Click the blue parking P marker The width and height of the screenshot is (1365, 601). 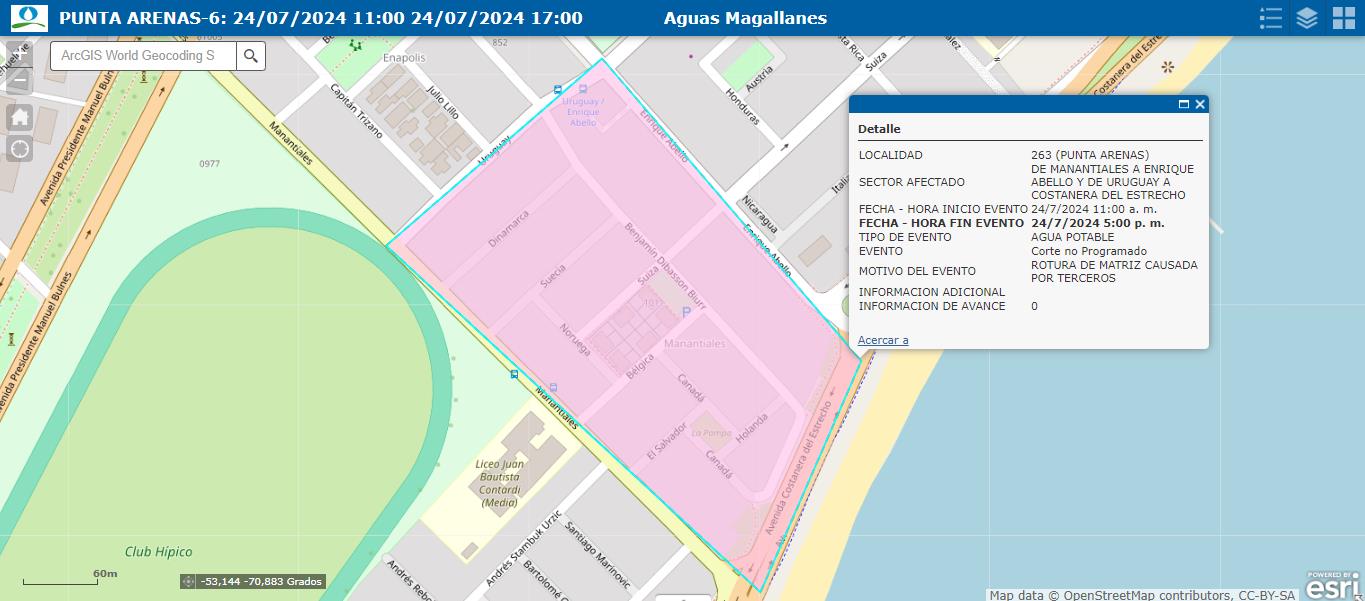[686, 313]
